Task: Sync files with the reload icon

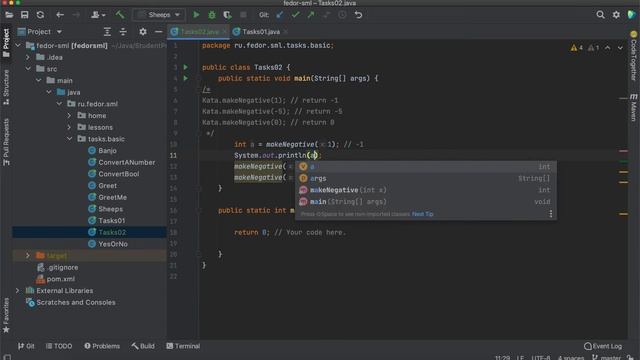Action: 40,15
